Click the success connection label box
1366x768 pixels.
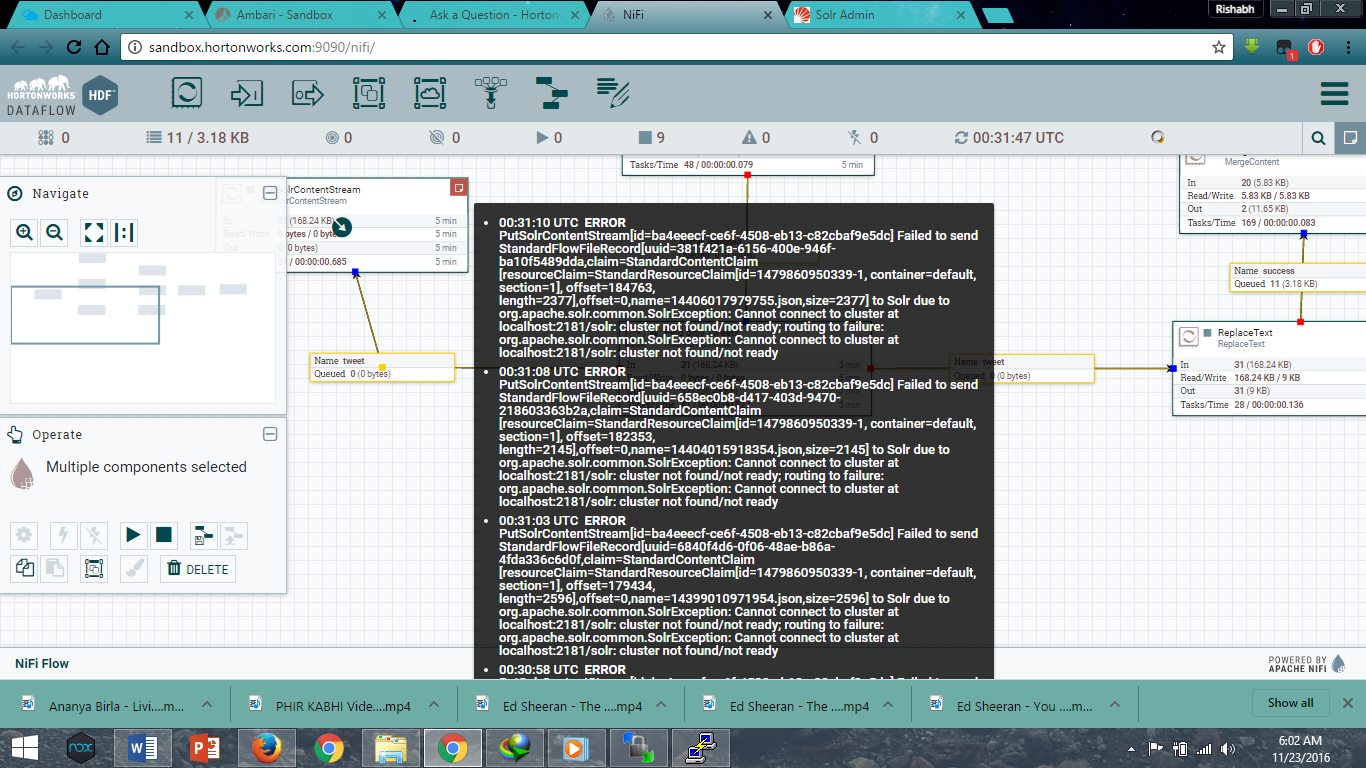coord(1297,277)
